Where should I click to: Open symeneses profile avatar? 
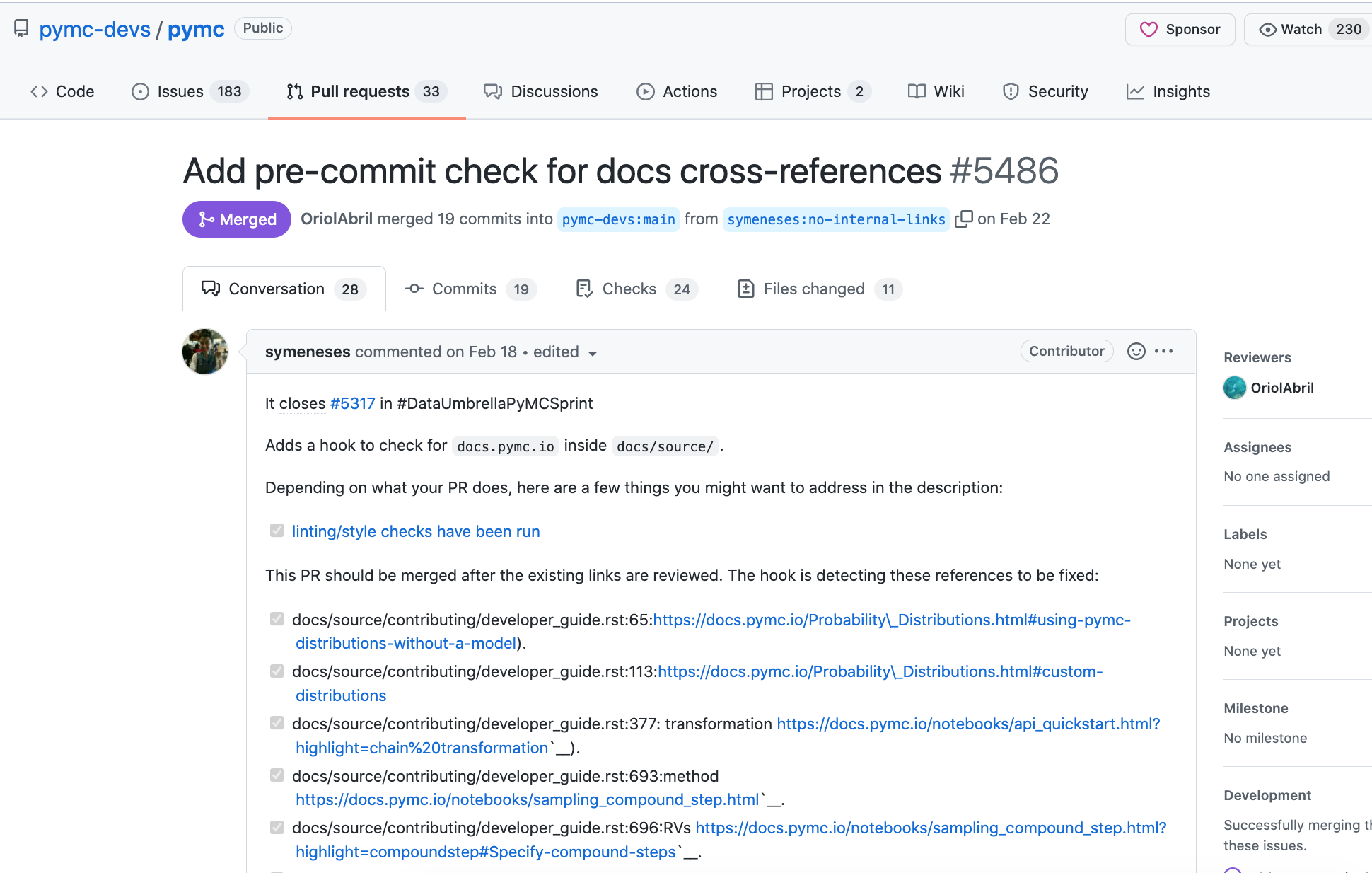[204, 352]
